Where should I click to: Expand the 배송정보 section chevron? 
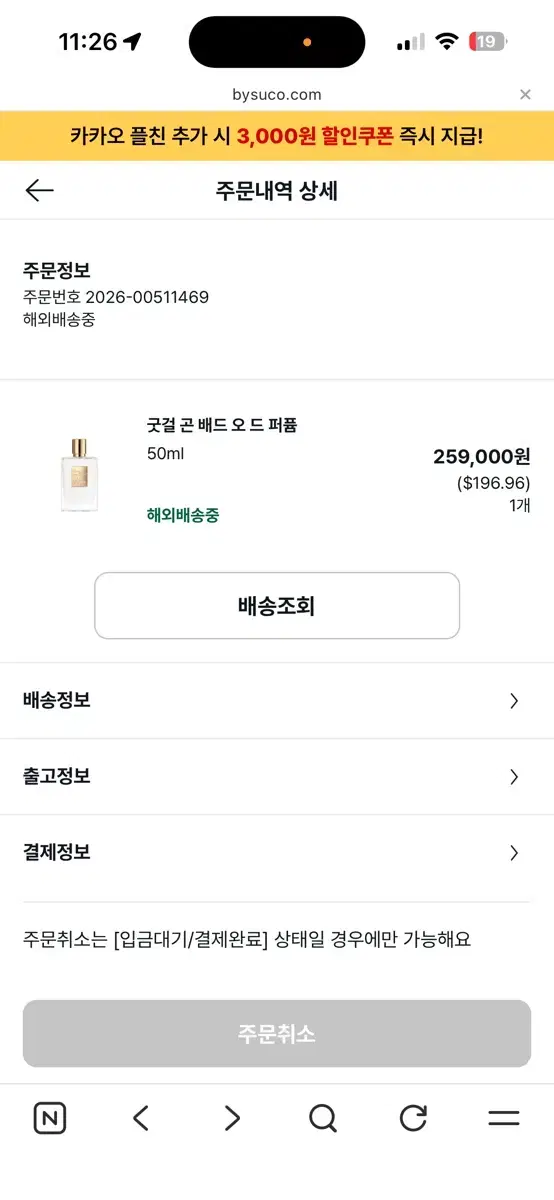pyautogui.click(x=514, y=701)
